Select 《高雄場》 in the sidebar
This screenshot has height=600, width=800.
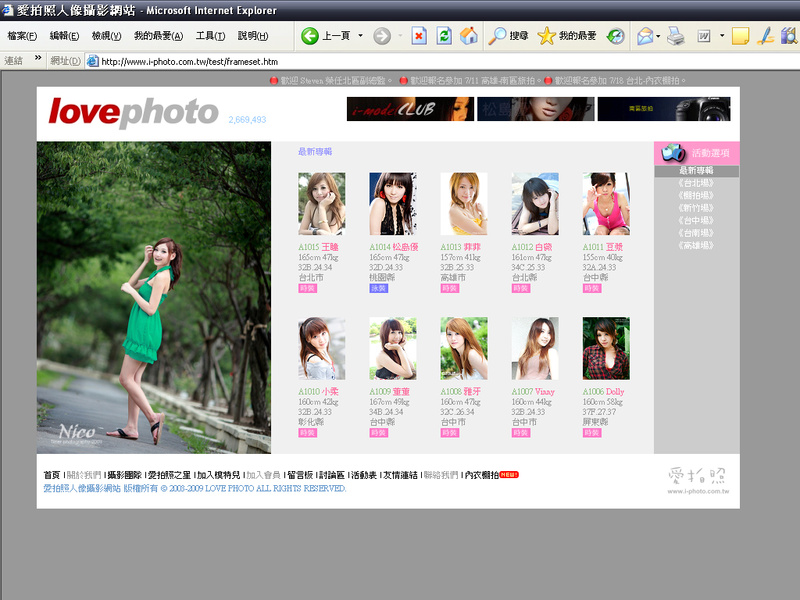pyautogui.click(x=696, y=246)
